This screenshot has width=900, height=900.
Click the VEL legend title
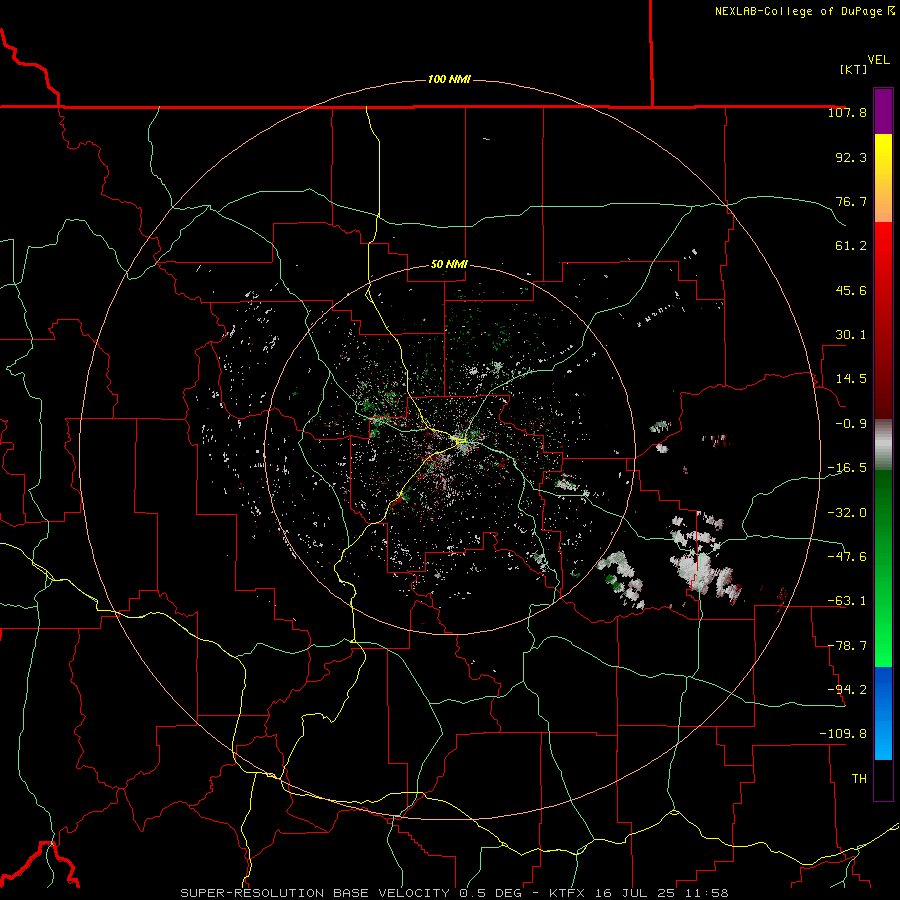878,60
